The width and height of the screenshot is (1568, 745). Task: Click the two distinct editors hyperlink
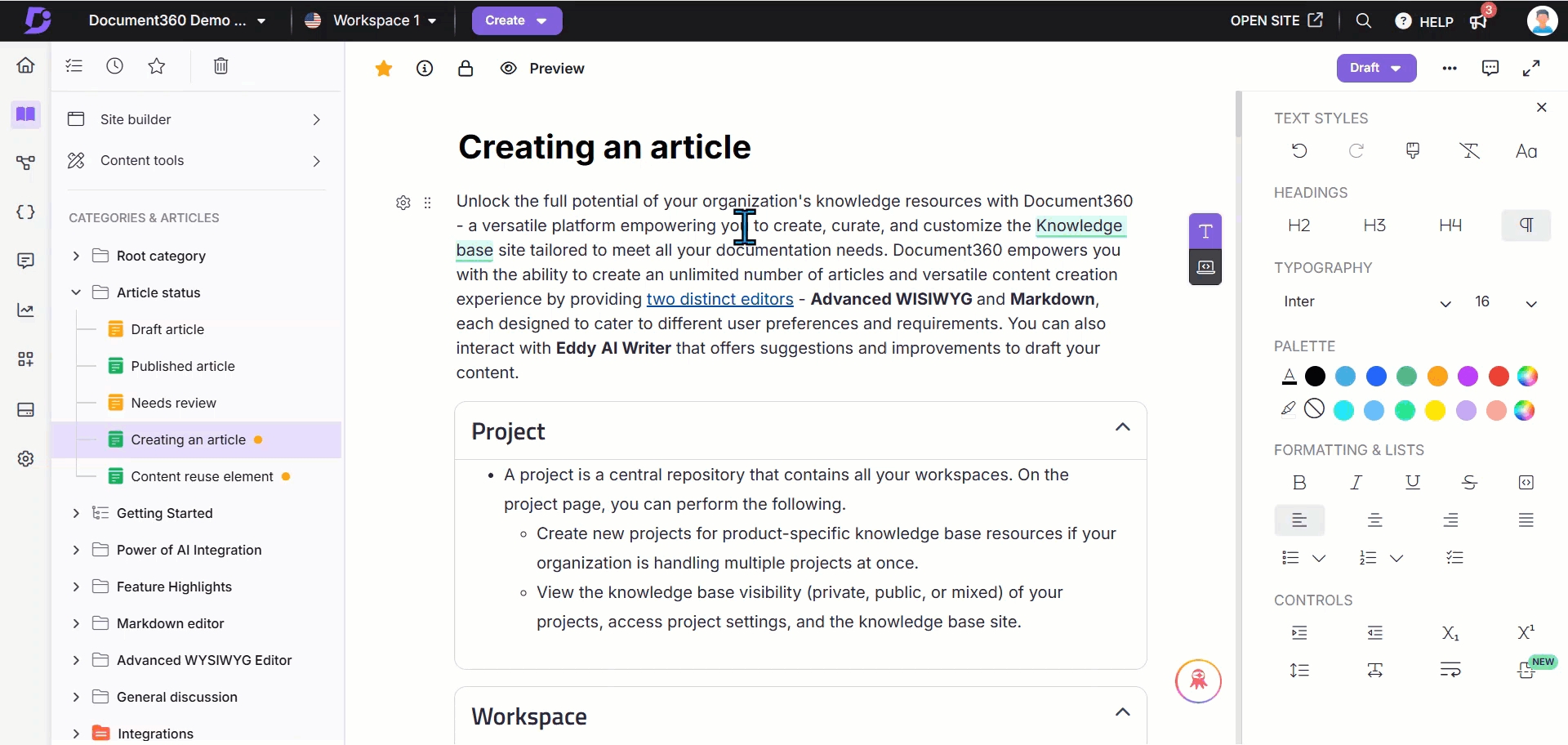pyautogui.click(x=719, y=299)
